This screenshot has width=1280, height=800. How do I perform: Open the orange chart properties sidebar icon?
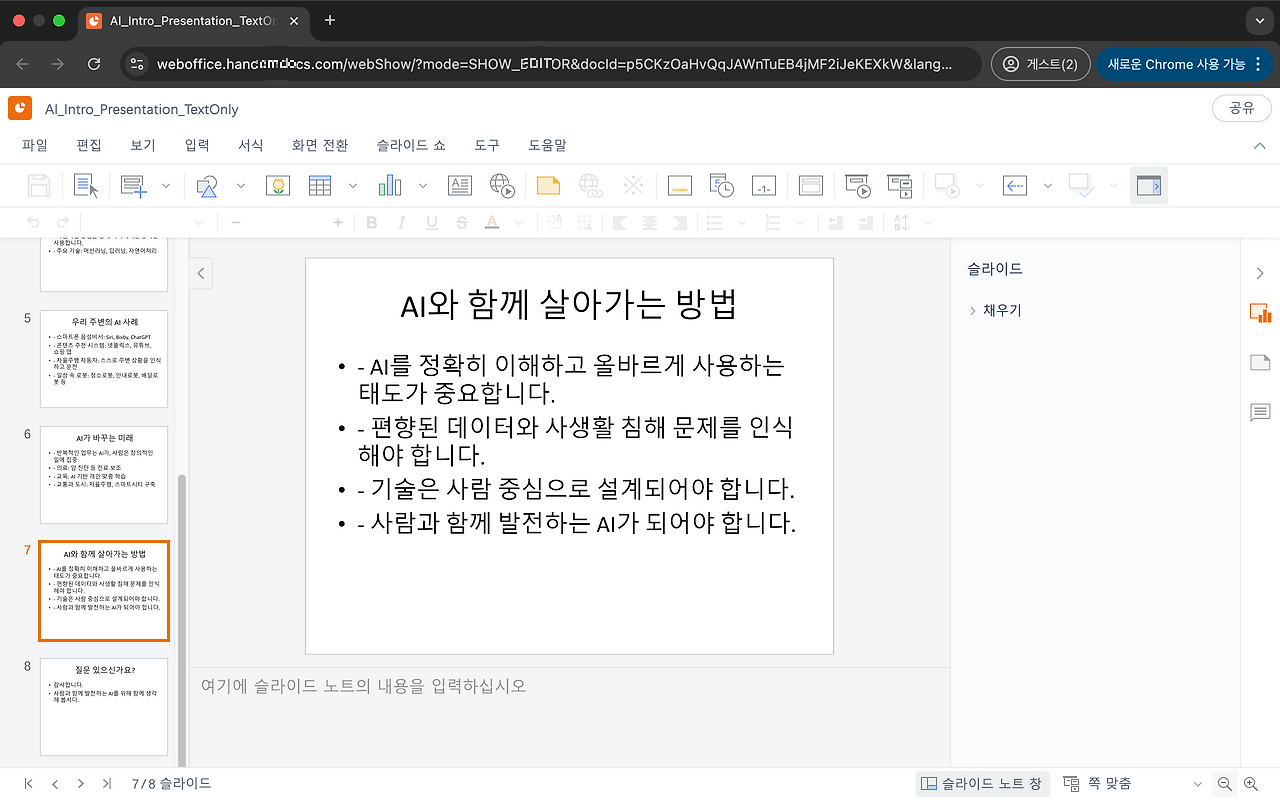[x=1260, y=313]
